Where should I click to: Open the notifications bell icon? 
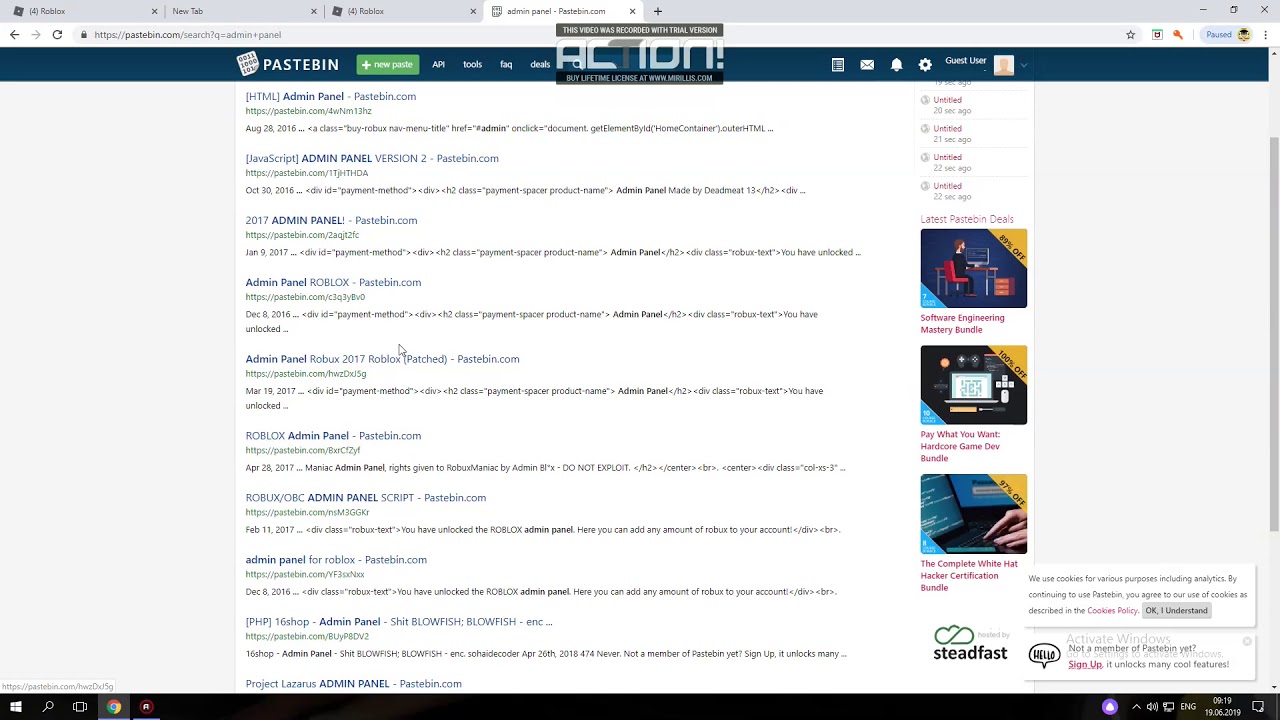896,65
